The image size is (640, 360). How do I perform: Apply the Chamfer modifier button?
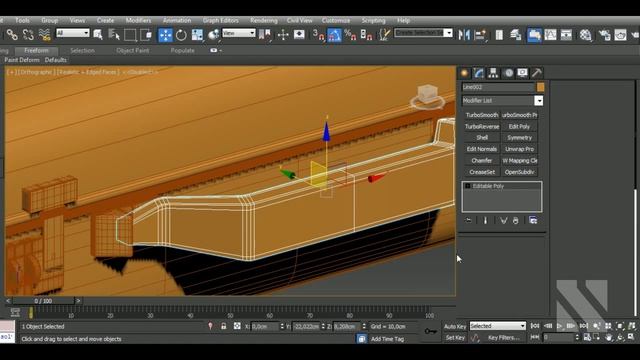tap(482, 161)
